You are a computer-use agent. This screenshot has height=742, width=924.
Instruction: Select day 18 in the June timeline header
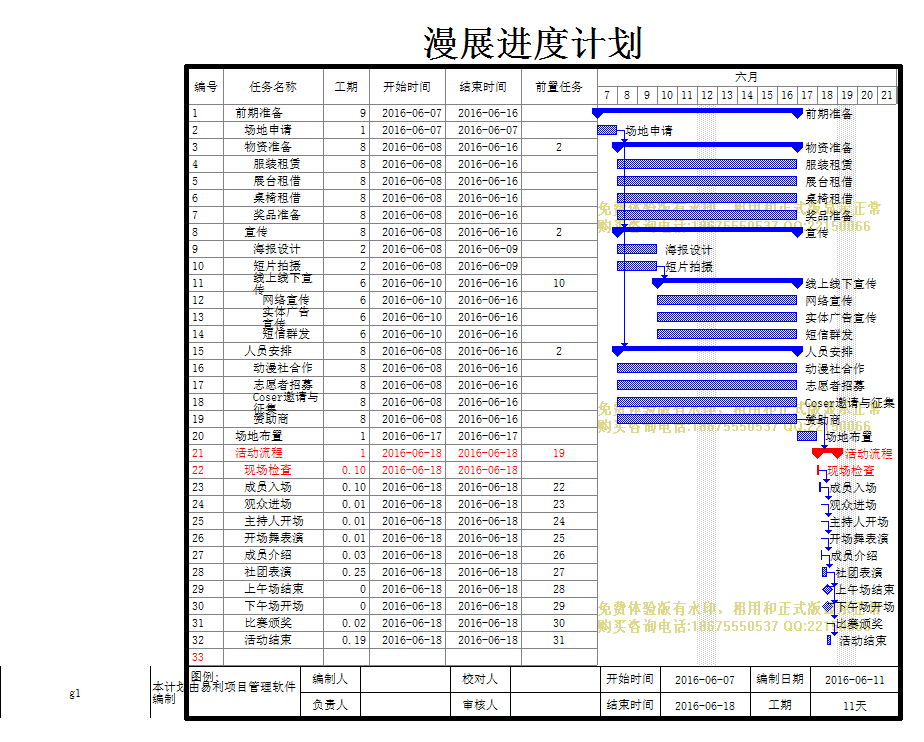pos(827,95)
